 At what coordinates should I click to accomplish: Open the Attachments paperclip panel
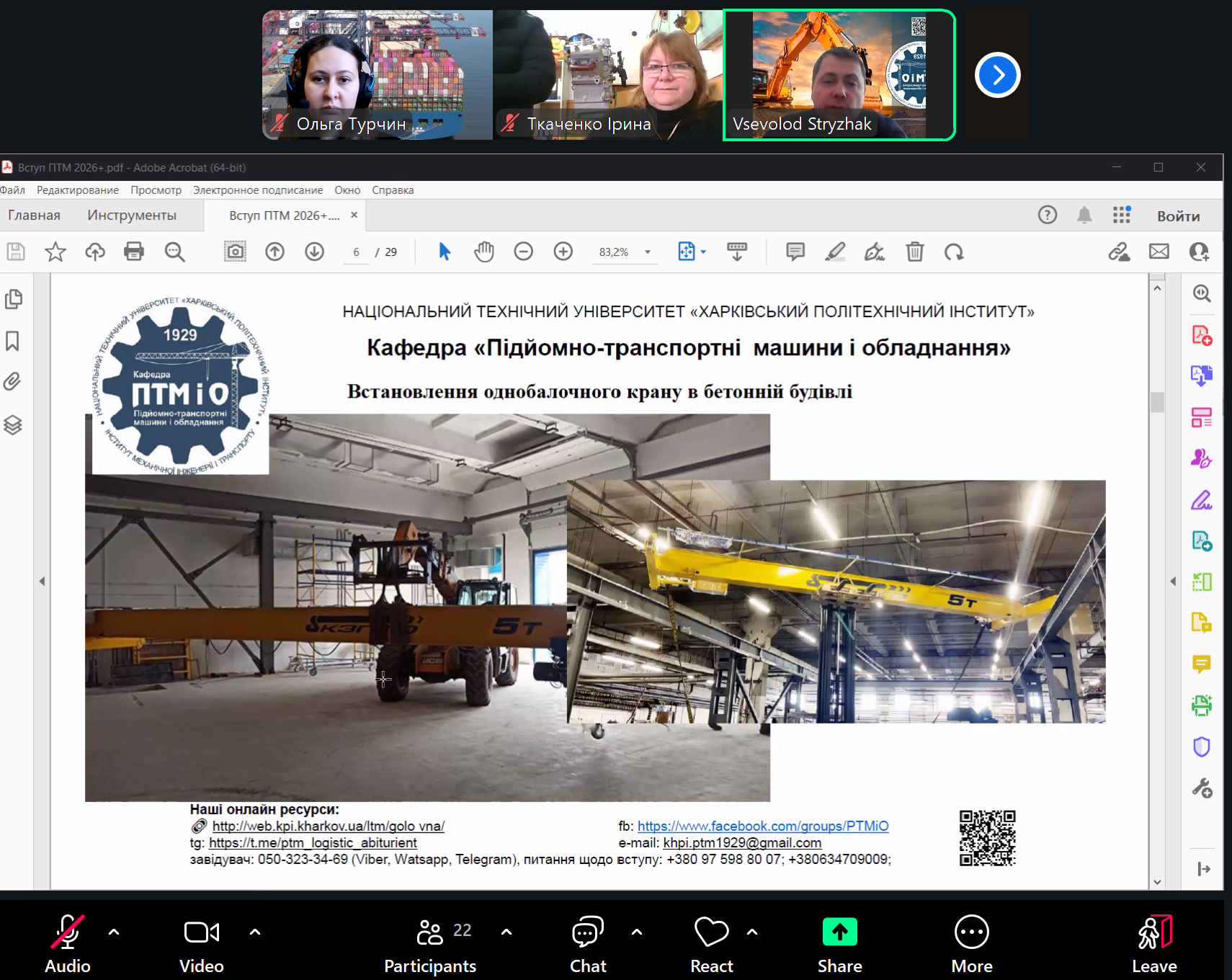coord(13,381)
